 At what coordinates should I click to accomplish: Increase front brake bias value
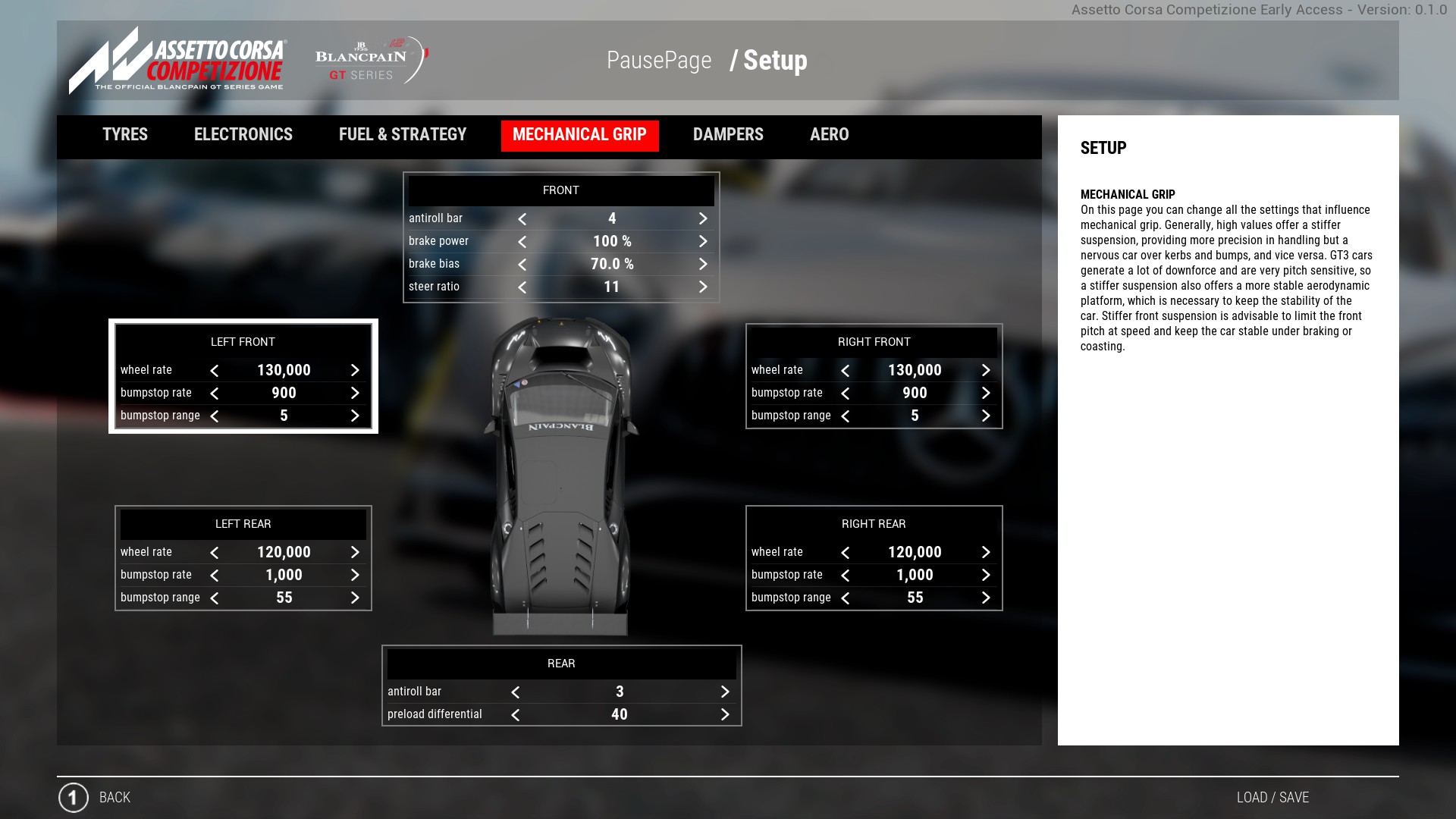(703, 264)
